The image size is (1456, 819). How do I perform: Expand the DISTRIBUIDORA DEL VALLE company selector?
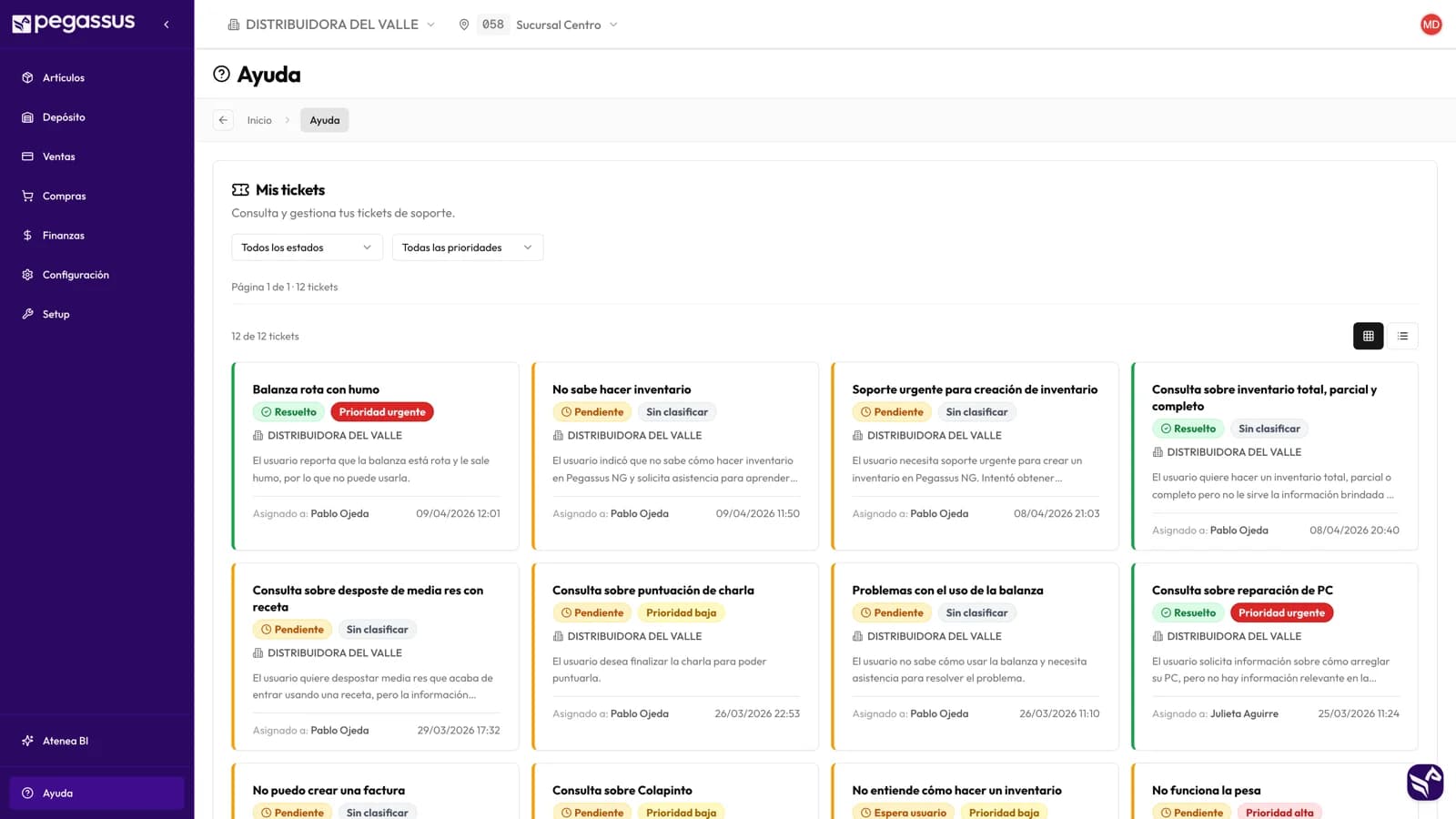coord(331,25)
